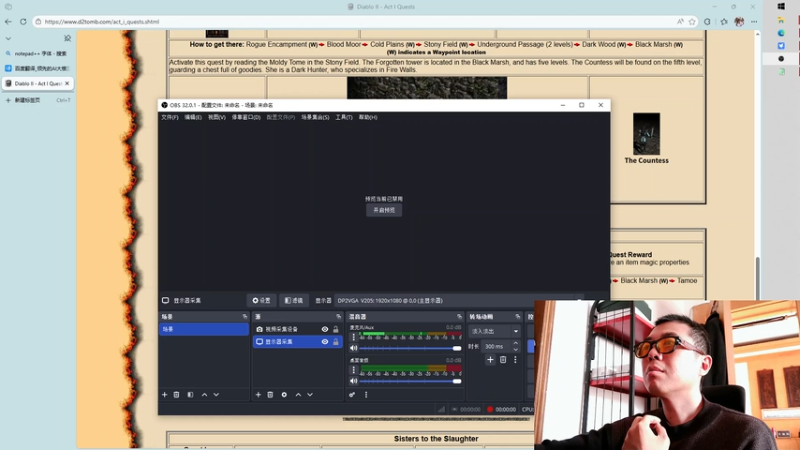The height and width of the screenshot is (450, 800).
Task: Undock the Scene Transitions panel
Action: pos(518,316)
